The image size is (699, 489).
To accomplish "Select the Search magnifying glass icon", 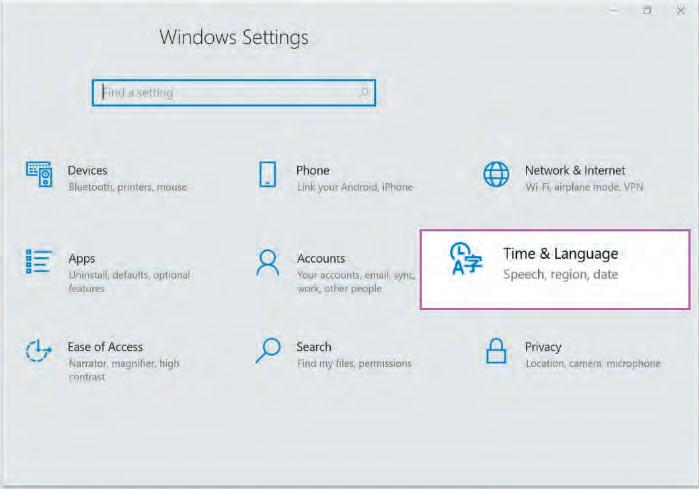I will pyautogui.click(x=268, y=351).
